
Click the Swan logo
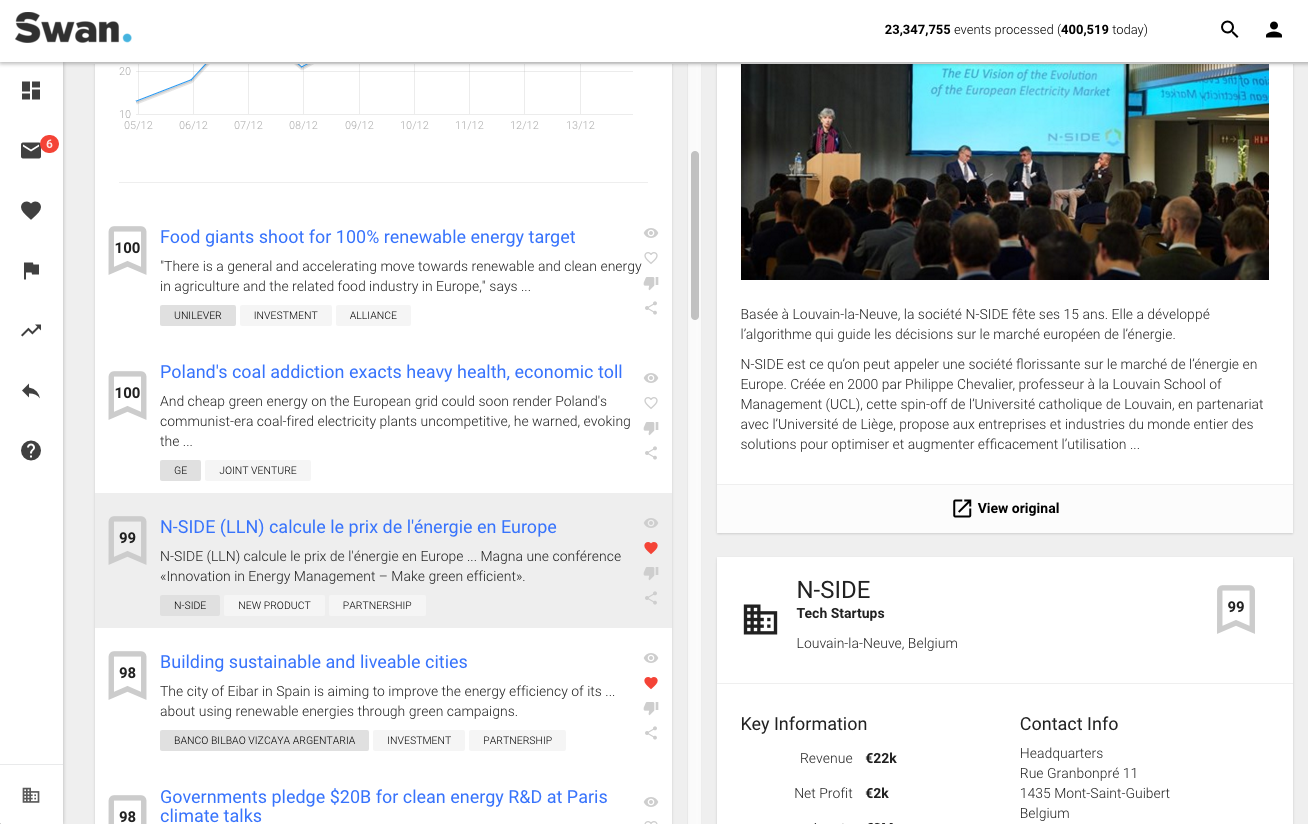pos(74,28)
